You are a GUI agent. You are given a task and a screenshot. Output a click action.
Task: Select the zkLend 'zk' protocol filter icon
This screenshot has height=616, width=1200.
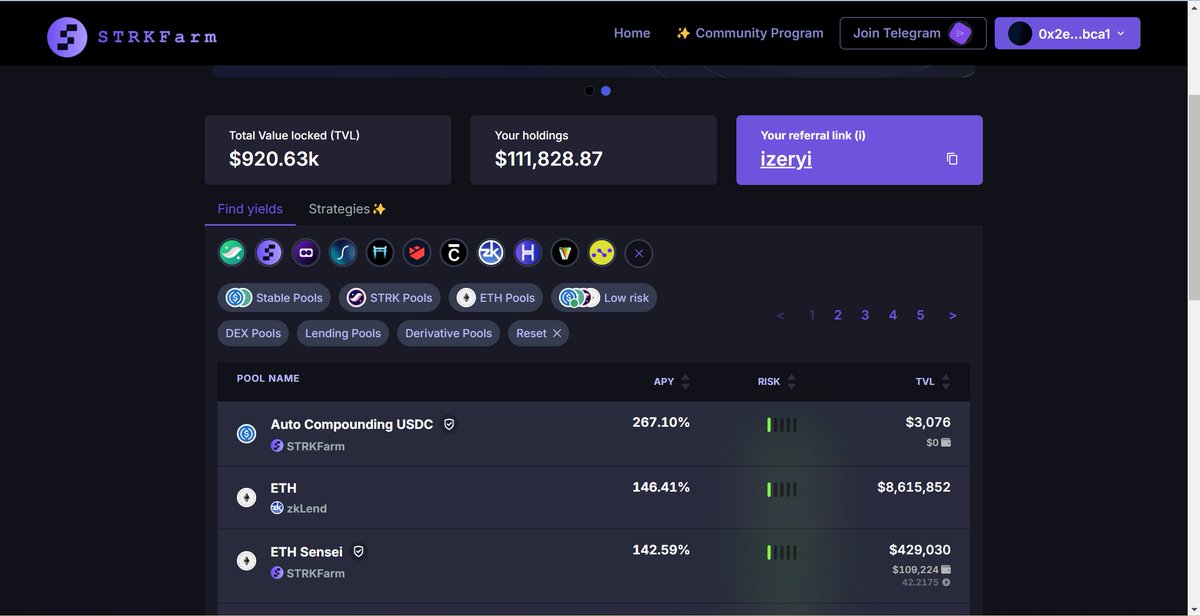coord(490,253)
